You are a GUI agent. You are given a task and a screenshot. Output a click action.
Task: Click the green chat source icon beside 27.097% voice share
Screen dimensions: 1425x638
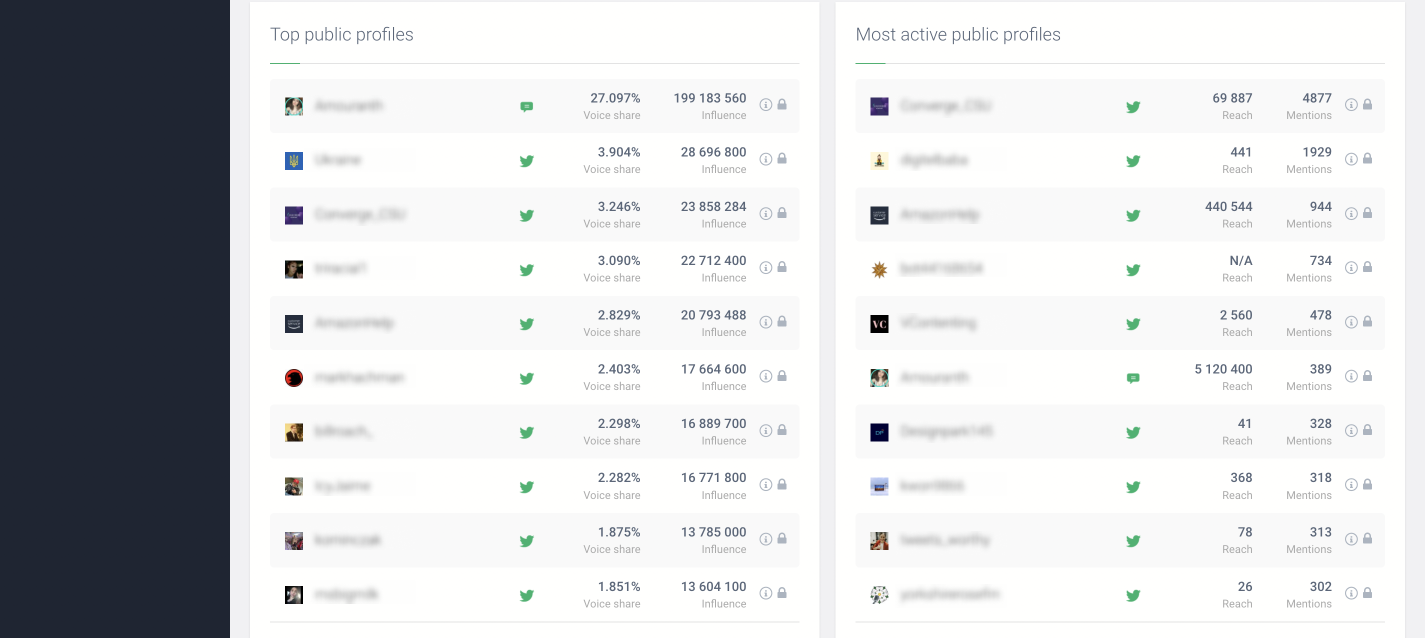coord(527,107)
